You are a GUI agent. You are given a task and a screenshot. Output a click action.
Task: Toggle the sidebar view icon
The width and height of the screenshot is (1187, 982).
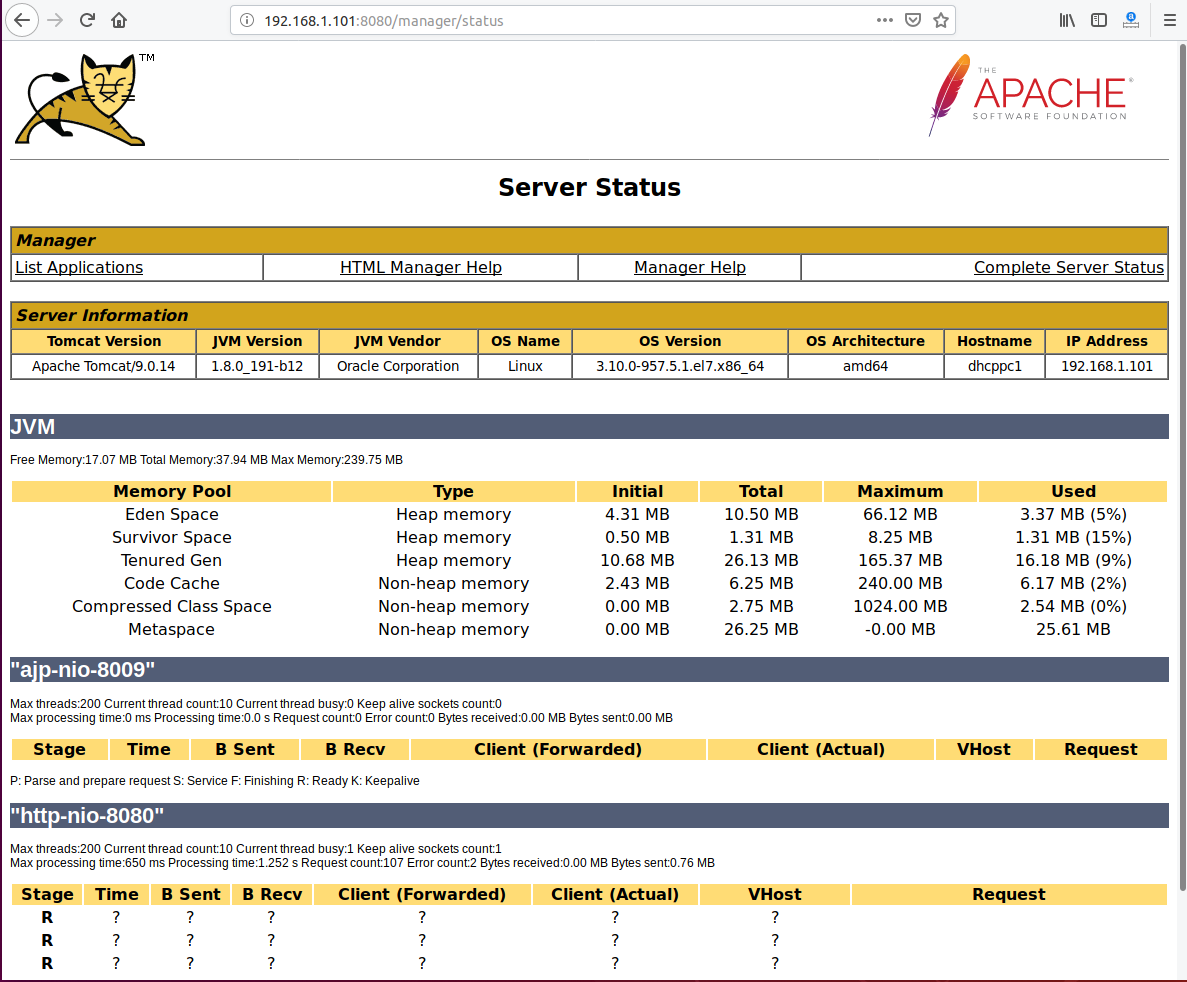(x=1099, y=20)
